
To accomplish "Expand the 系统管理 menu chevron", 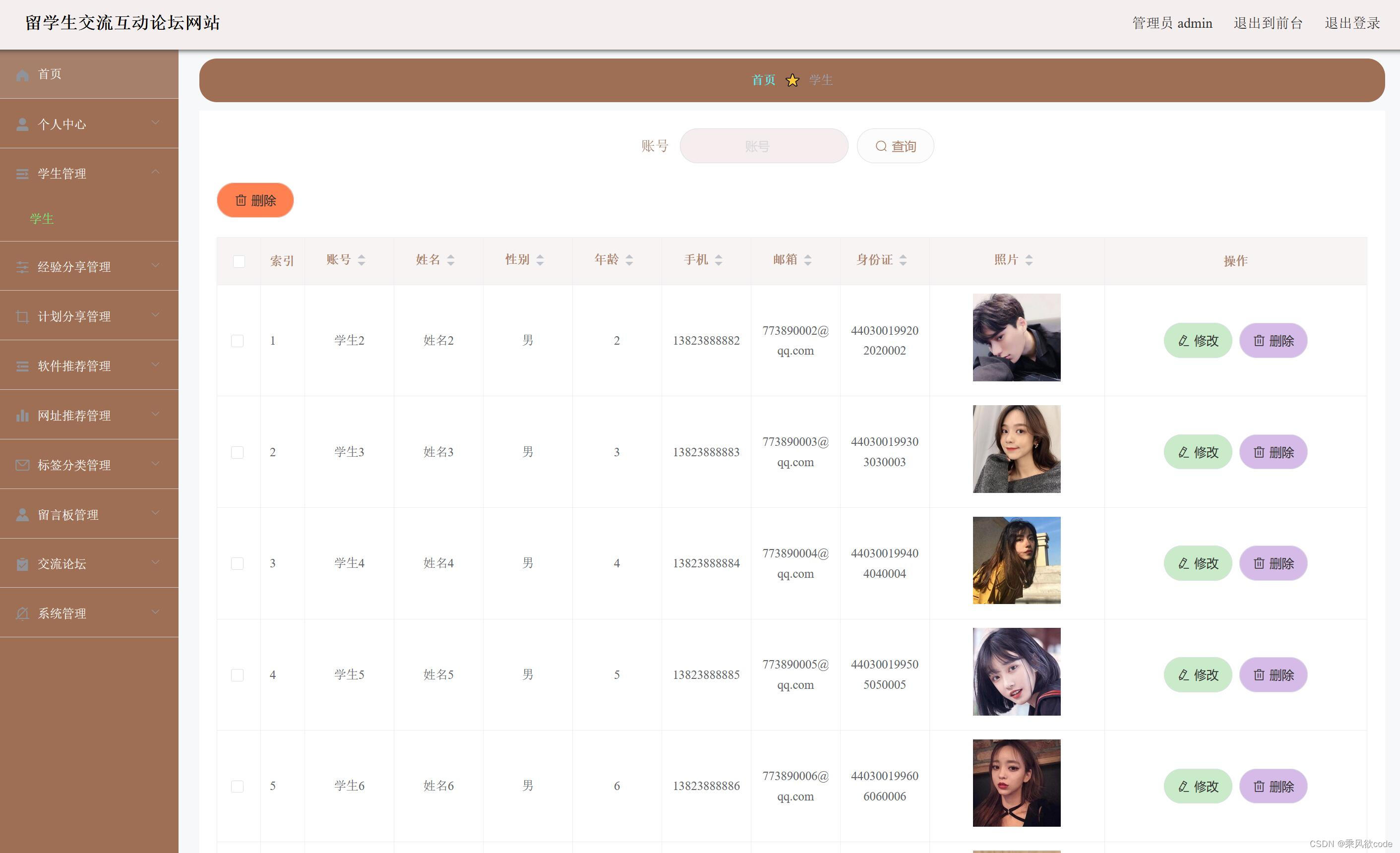I will [155, 612].
